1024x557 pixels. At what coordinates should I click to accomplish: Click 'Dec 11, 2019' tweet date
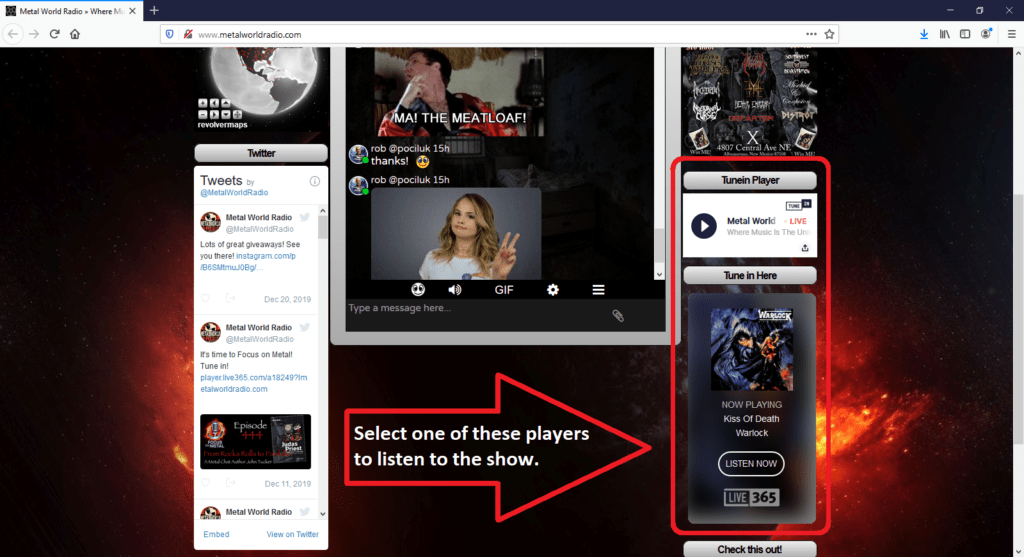(287, 484)
